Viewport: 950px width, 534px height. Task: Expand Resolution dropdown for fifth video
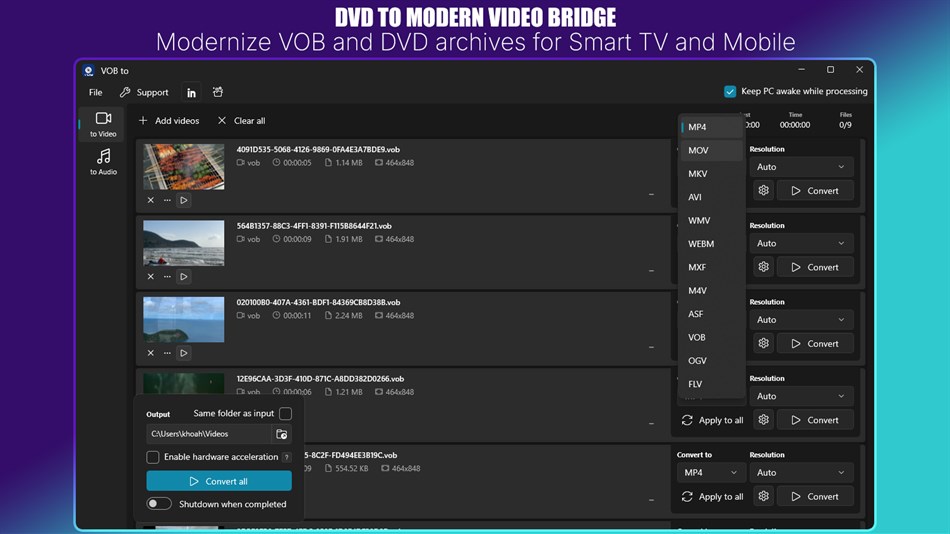pyautogui.click(x=801, y=472)
